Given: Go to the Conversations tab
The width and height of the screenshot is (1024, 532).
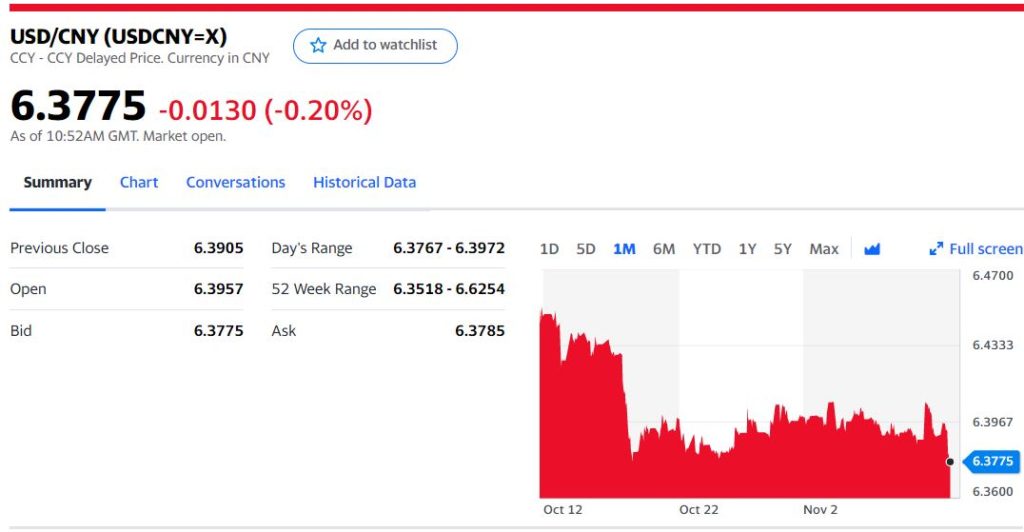Looking at the screenshot, I should click(235, 182).
